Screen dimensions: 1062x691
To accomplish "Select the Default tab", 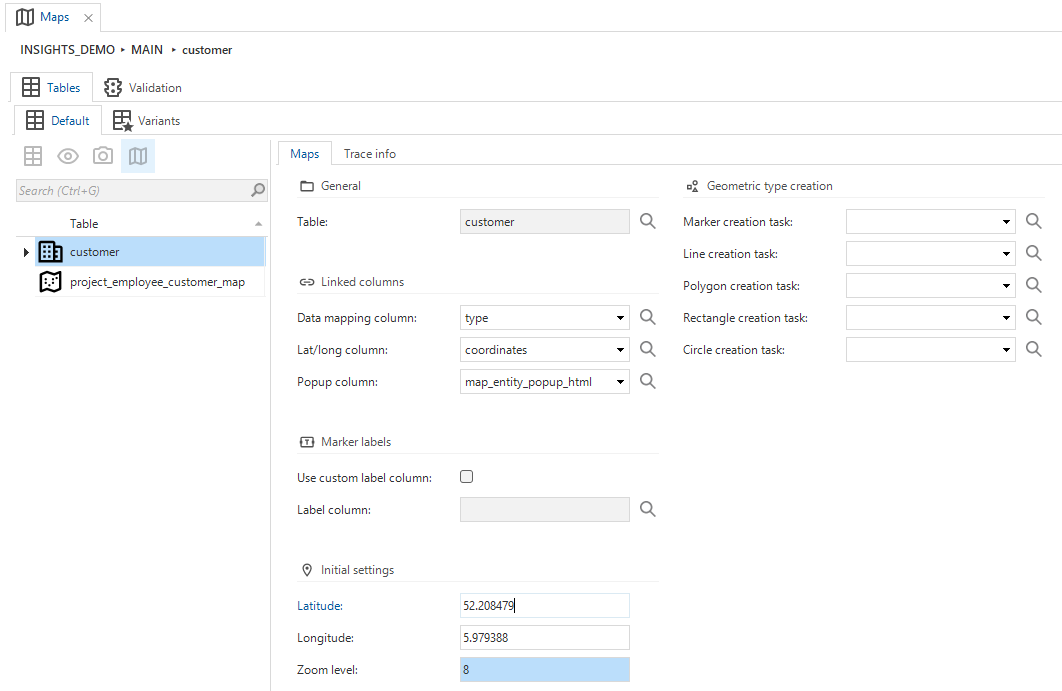I will coord(58,121).
